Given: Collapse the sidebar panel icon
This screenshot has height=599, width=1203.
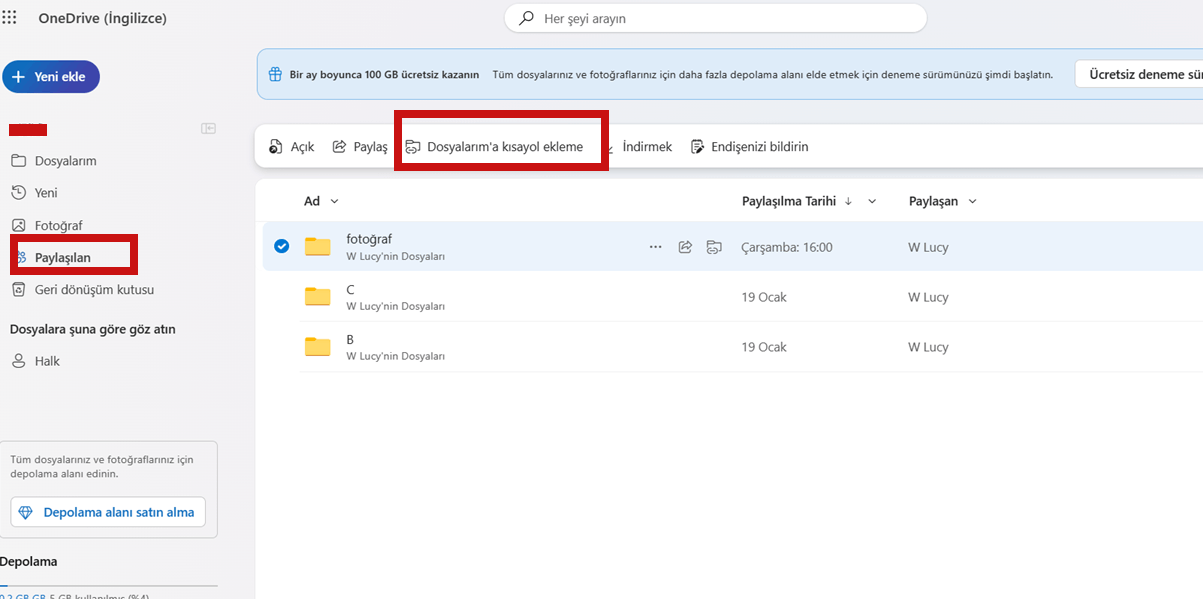Looking at the screenshot, I should click(208, 128).
